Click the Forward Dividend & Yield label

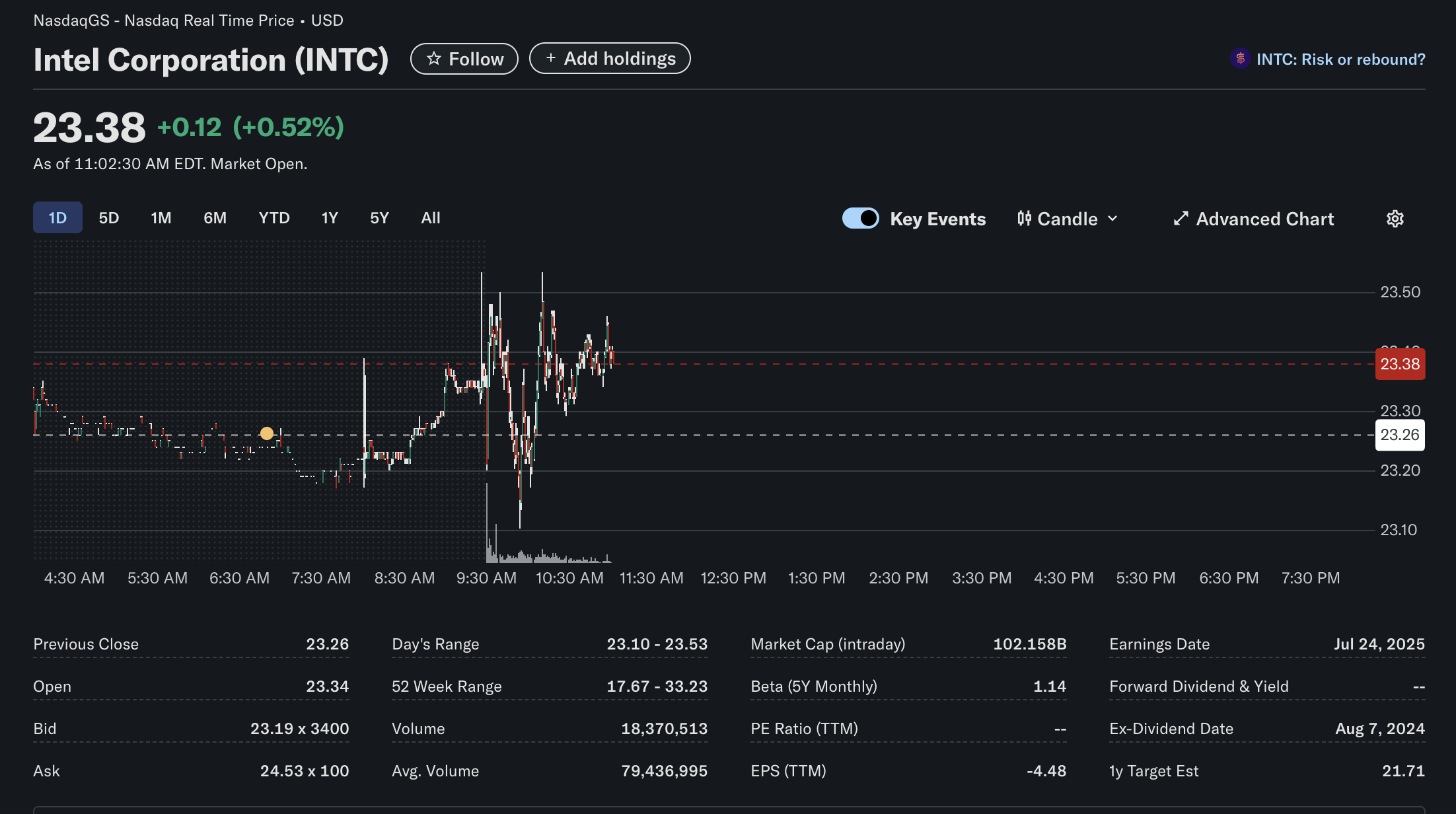tap(1199, 686)
